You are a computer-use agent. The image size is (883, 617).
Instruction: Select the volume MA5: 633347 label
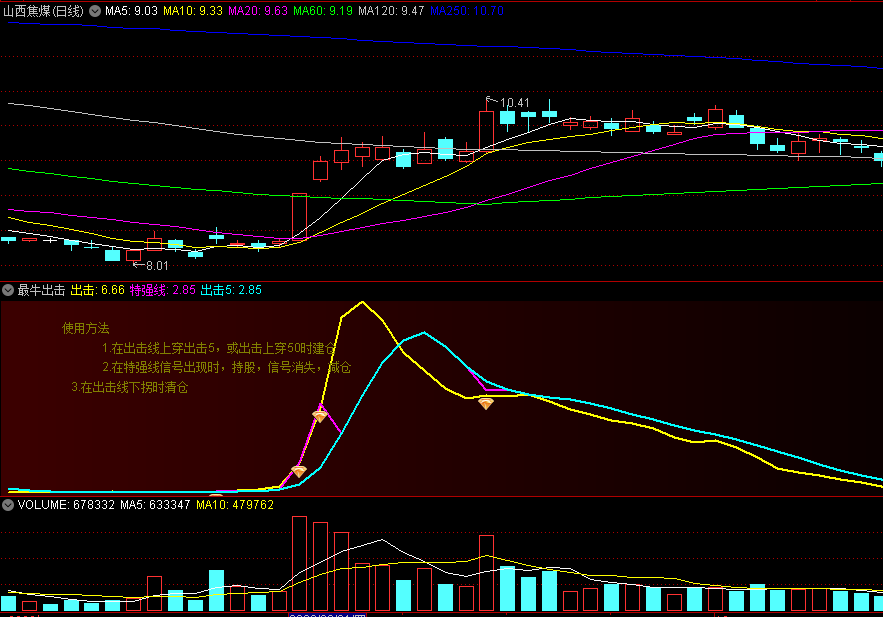(x=155, y=504)
